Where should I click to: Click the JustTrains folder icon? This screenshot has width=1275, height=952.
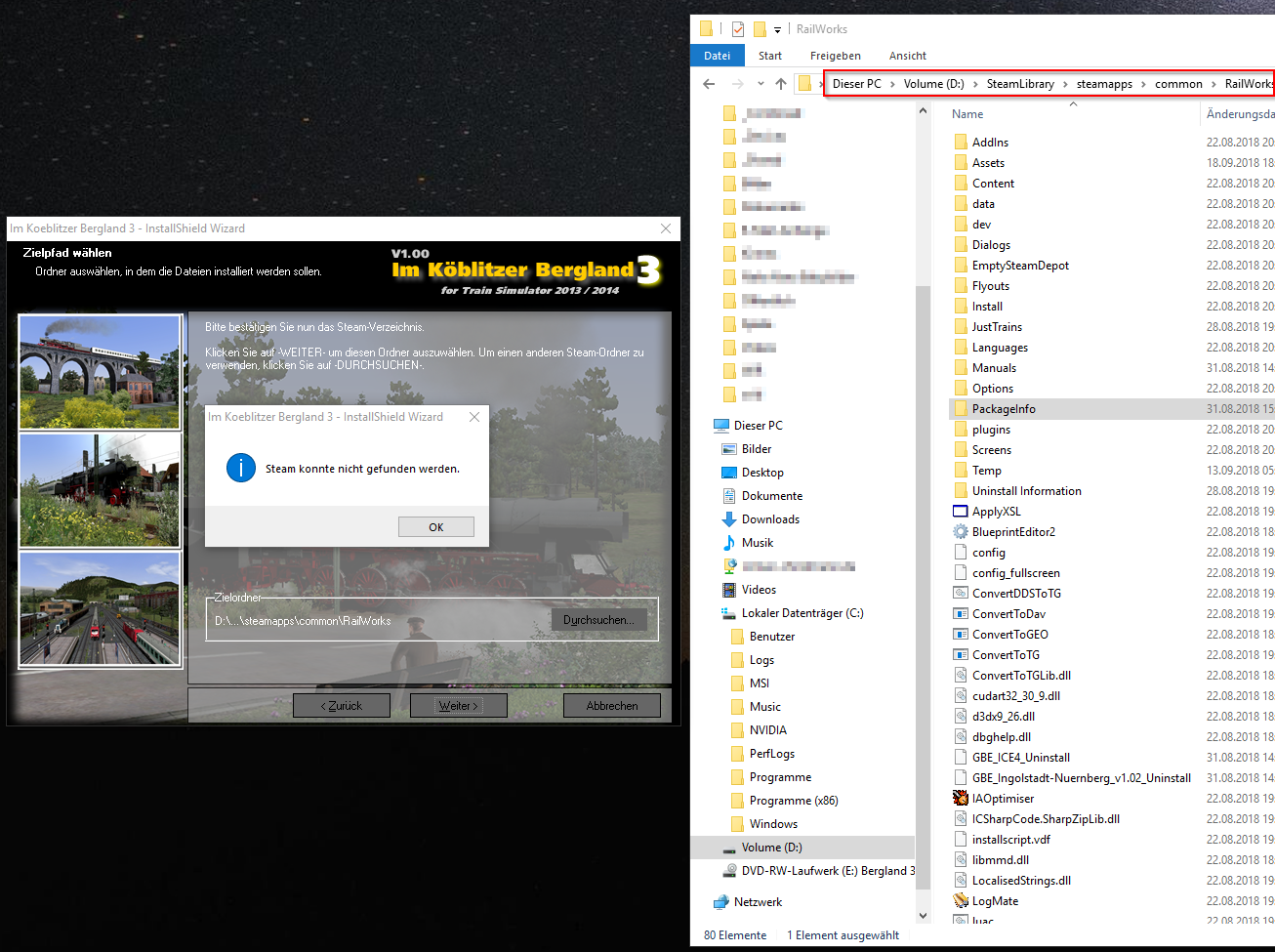pos(961,327)
